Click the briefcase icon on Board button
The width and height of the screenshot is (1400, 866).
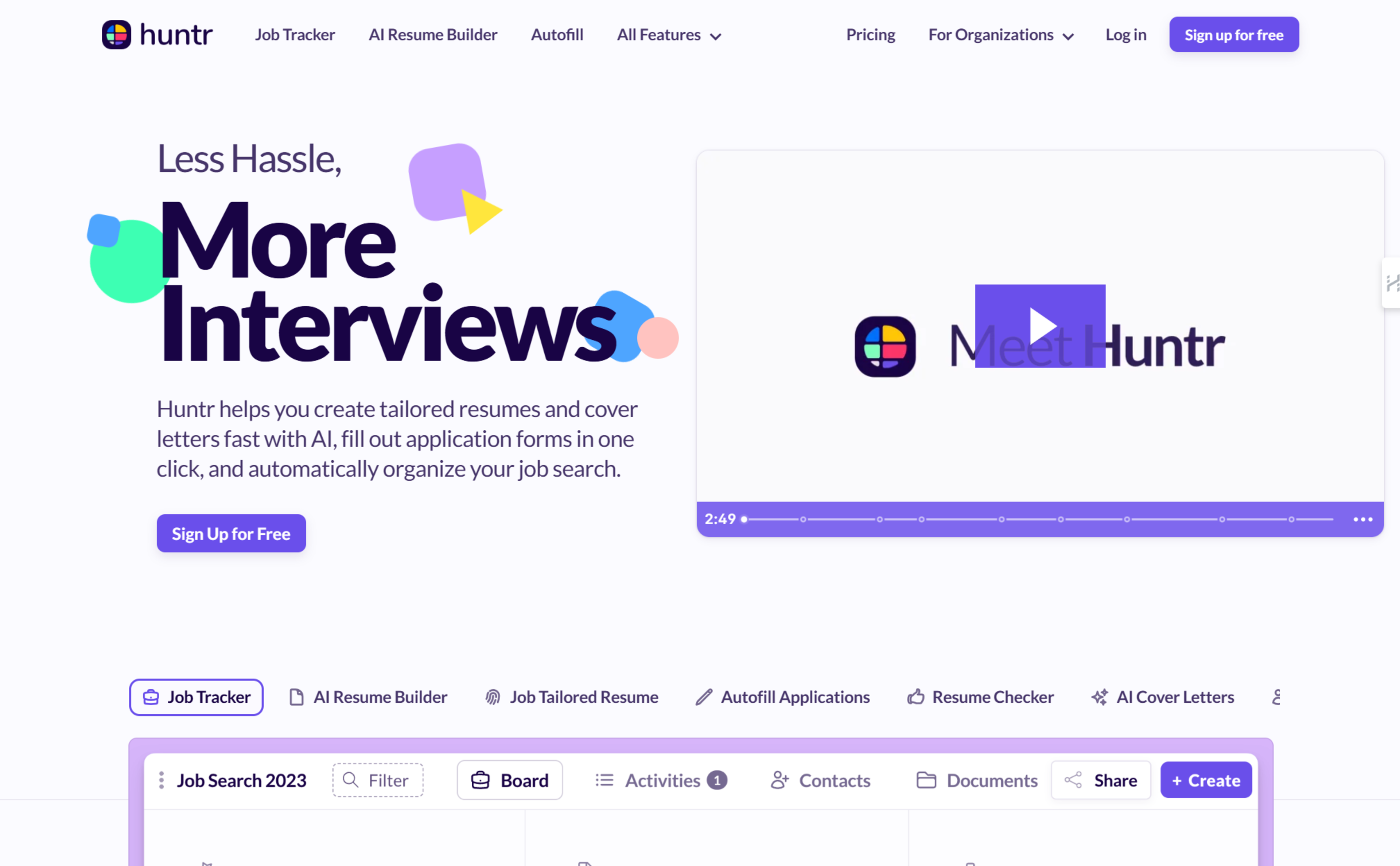point(480,780)
